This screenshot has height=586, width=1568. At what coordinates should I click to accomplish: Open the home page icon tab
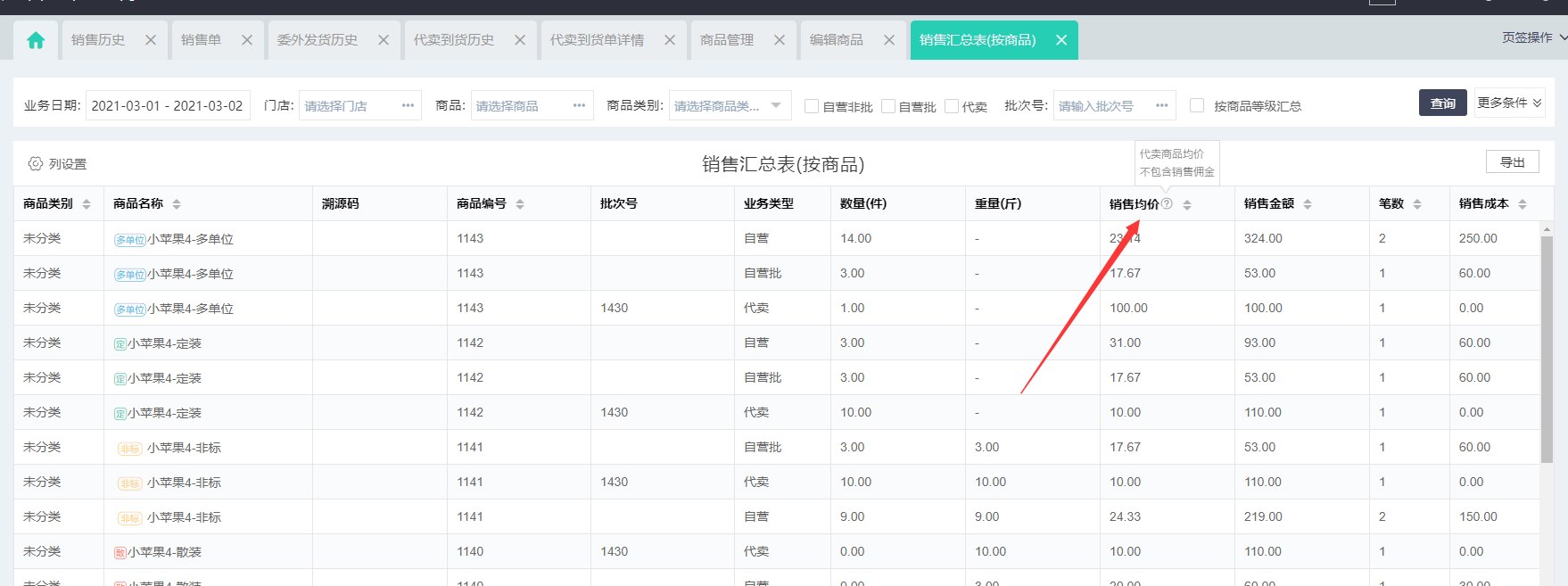click(x=36, y=40)
